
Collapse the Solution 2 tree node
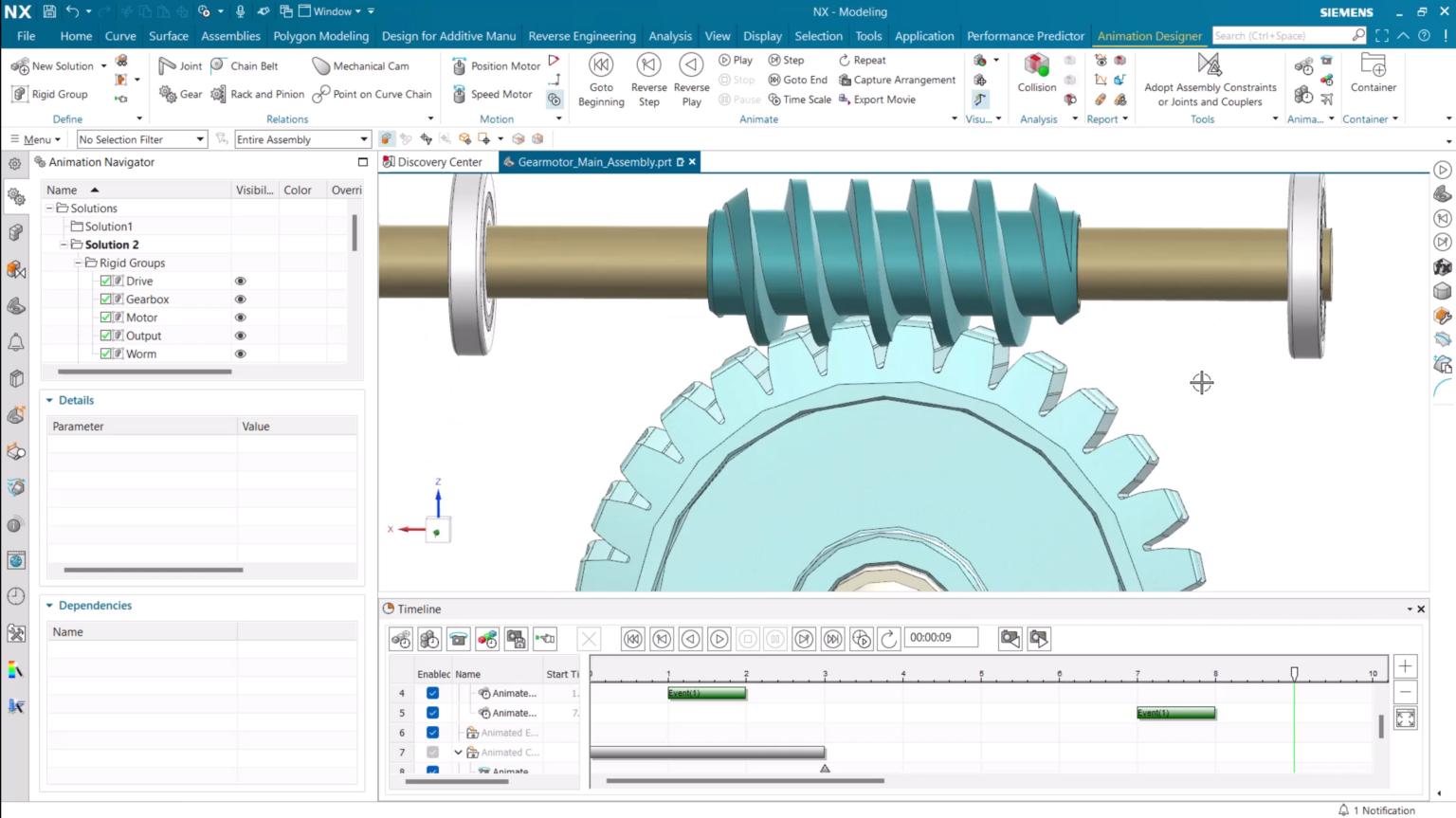[x=64, y=245]
